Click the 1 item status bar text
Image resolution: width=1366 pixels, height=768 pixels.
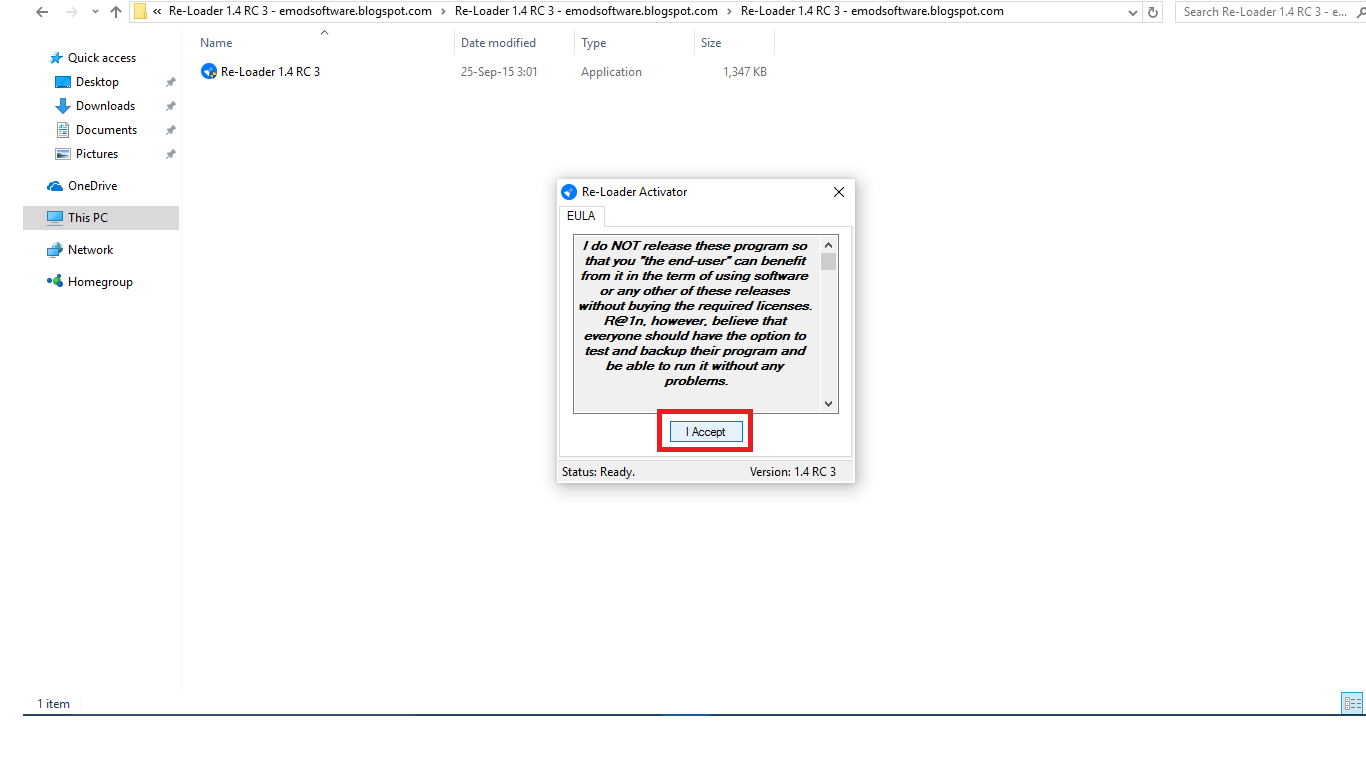click(54, 704)
